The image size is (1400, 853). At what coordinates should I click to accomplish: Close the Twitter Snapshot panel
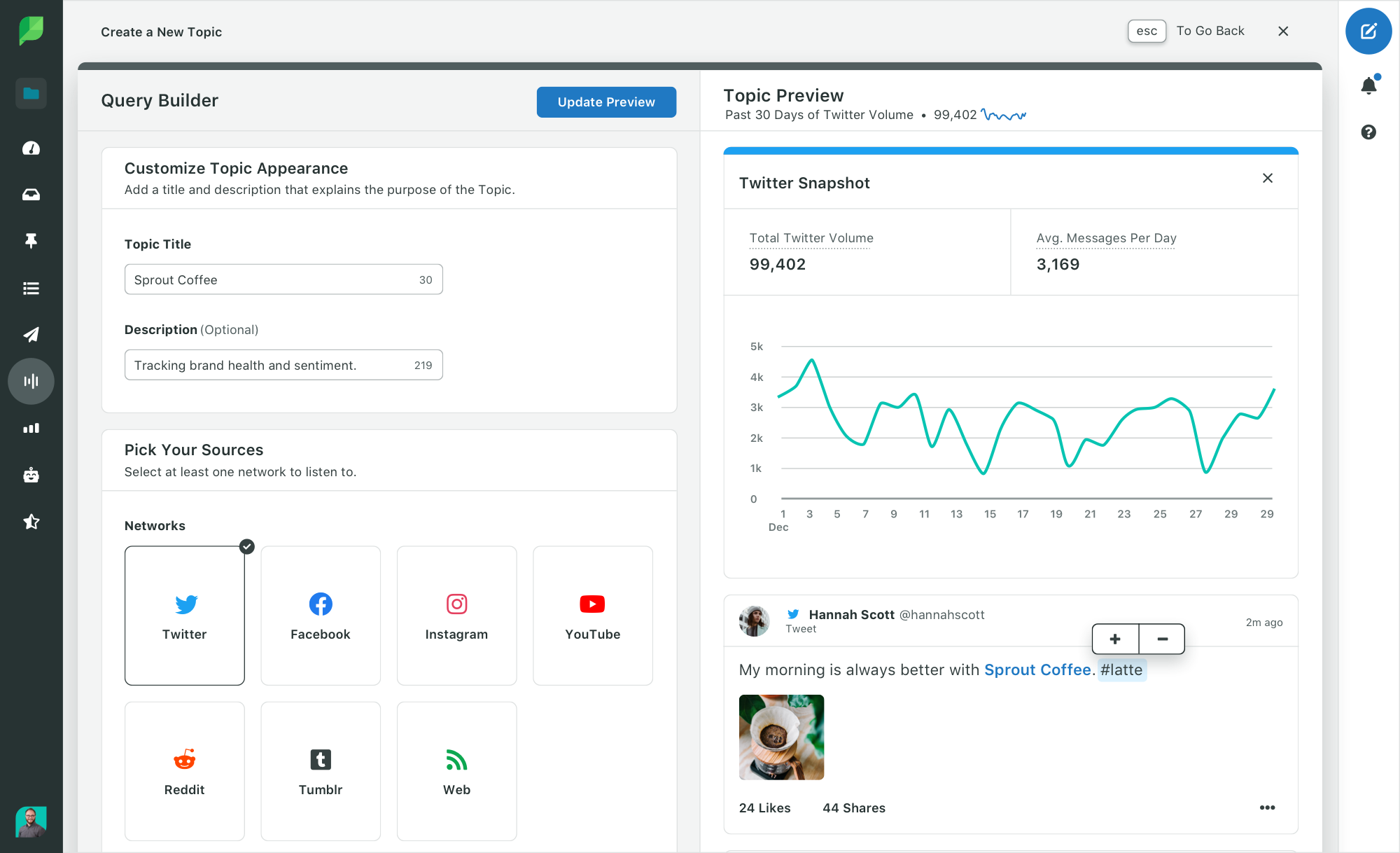point(1267,178)
